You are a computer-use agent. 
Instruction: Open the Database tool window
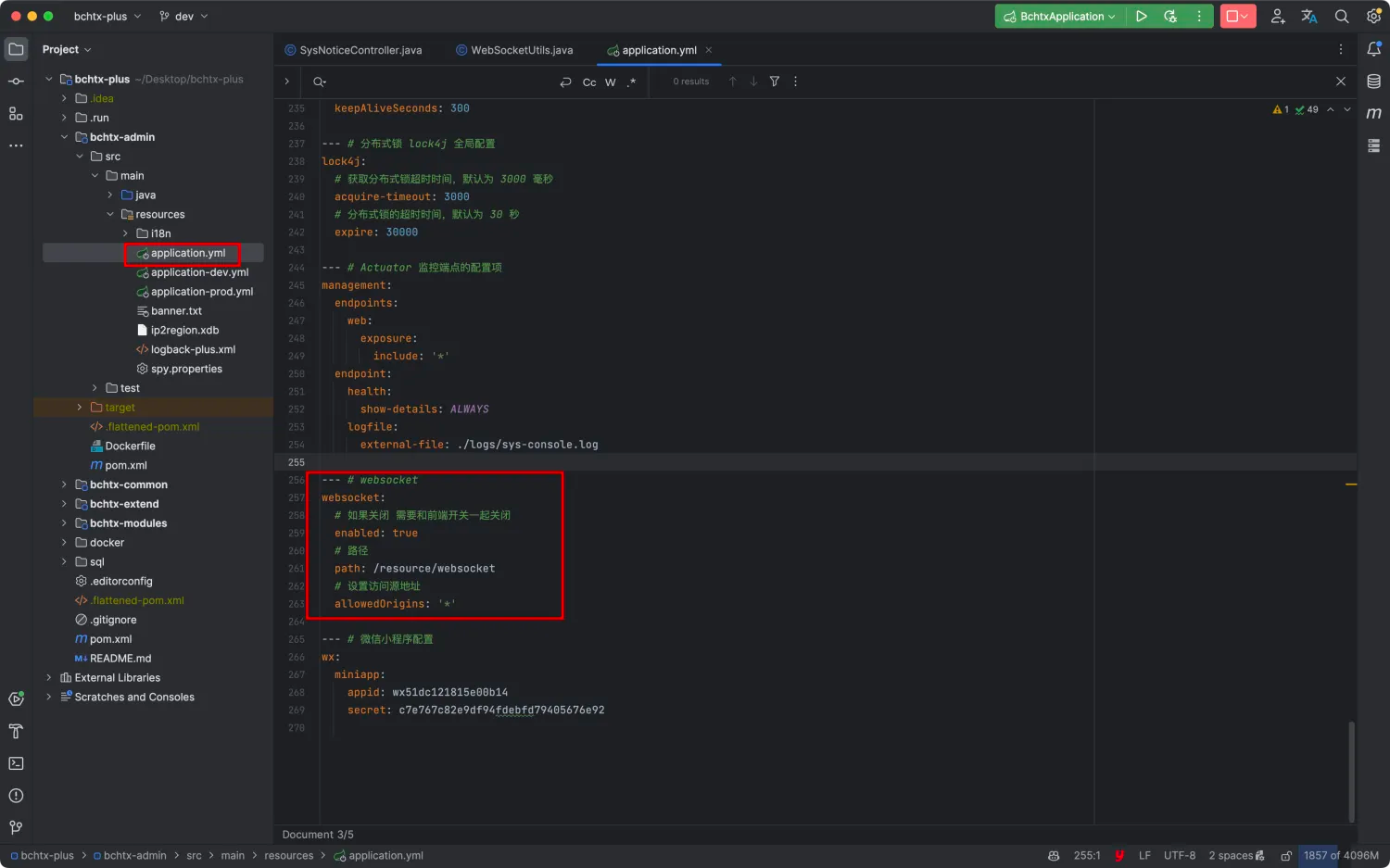pos(1374,82)
